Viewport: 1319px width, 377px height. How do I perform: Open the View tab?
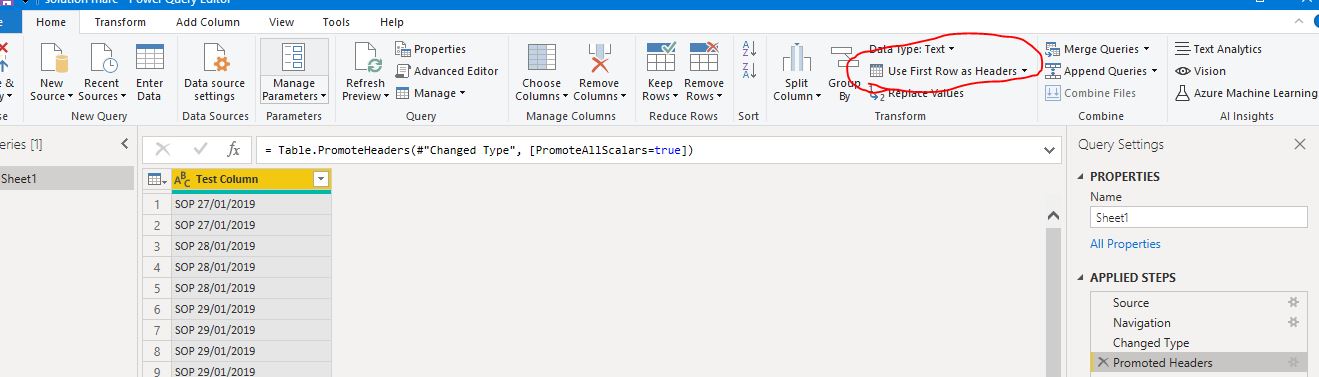pos(281,21)
